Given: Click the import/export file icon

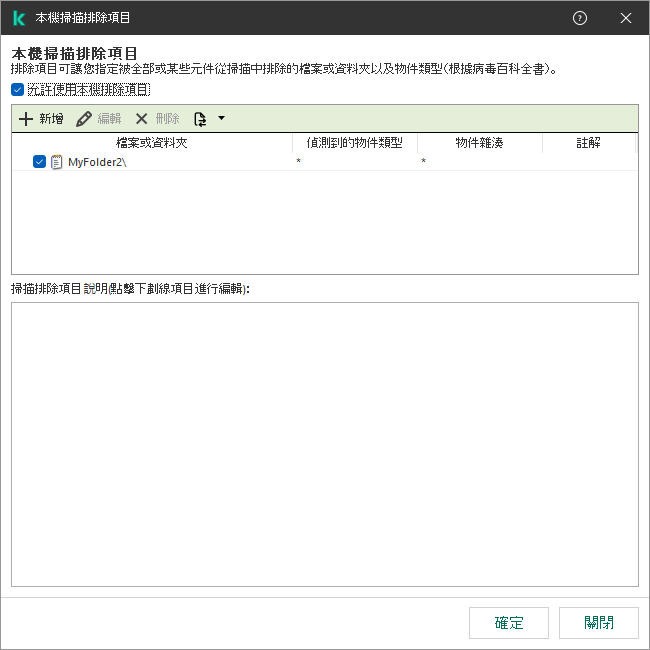Looking at the screenshot, I should tap(200, 119).
